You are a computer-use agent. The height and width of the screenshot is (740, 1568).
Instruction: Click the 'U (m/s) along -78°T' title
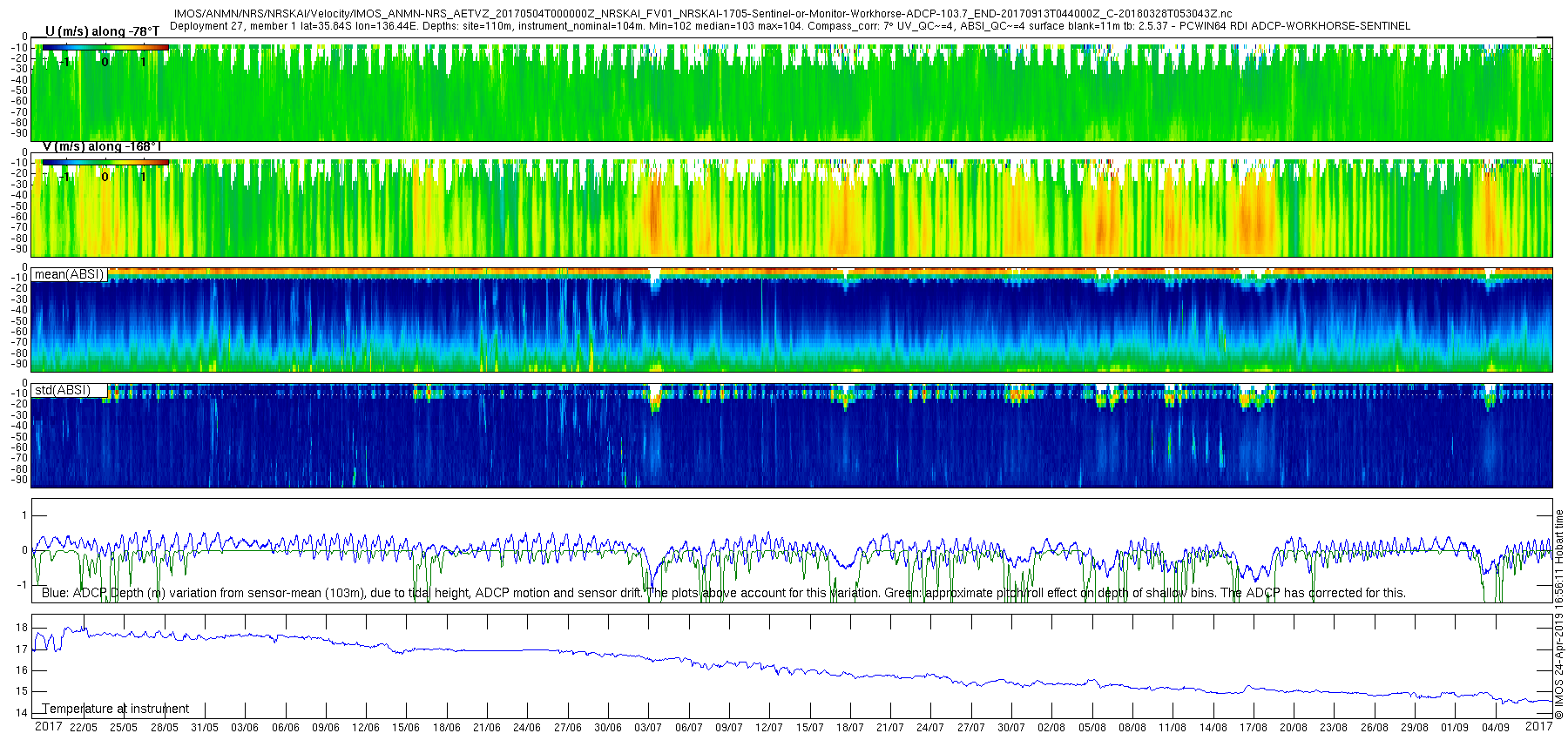pyautogui.click(x=101, y=31)
